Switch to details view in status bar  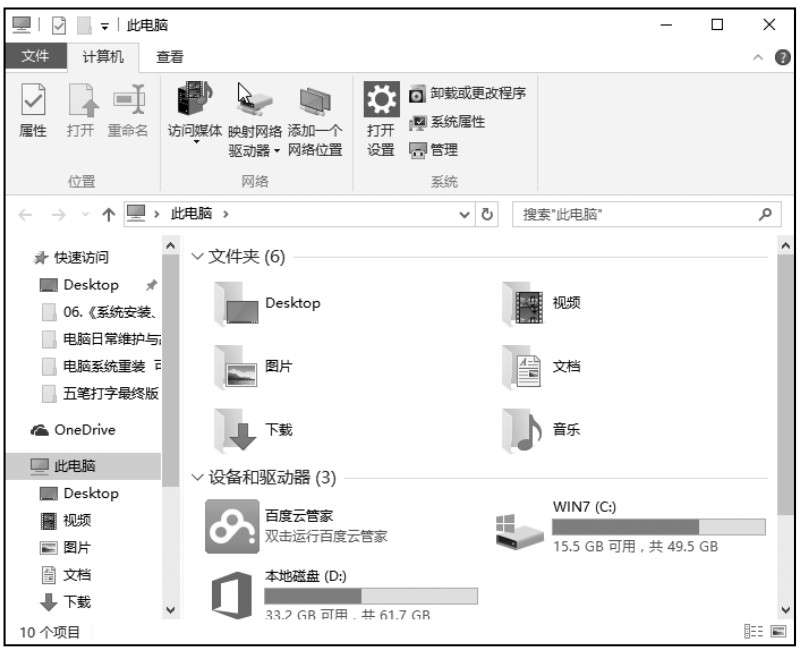point(753,631)
